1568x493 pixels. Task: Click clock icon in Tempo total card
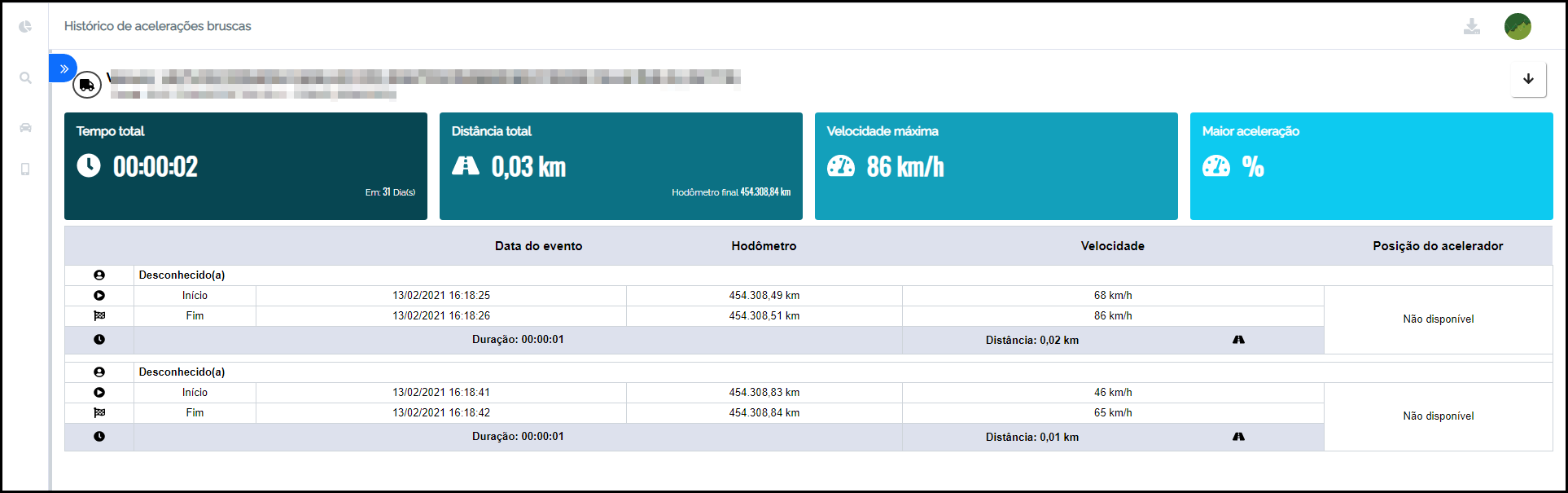tap(89, 166)
